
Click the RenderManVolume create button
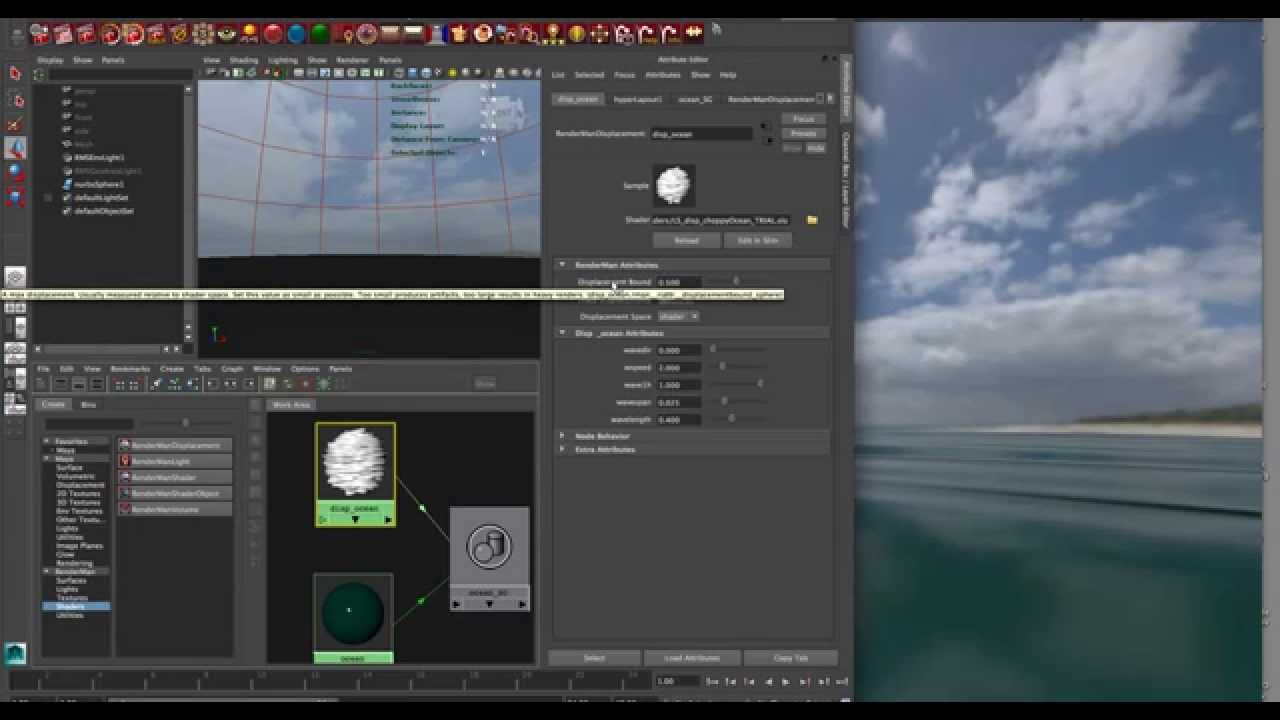174,509
